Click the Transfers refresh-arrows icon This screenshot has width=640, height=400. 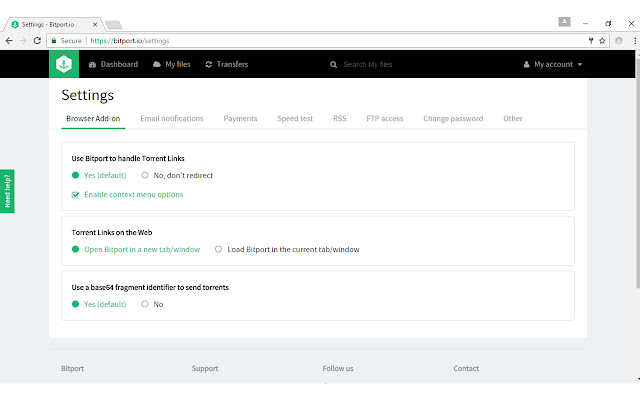(209, 64)
